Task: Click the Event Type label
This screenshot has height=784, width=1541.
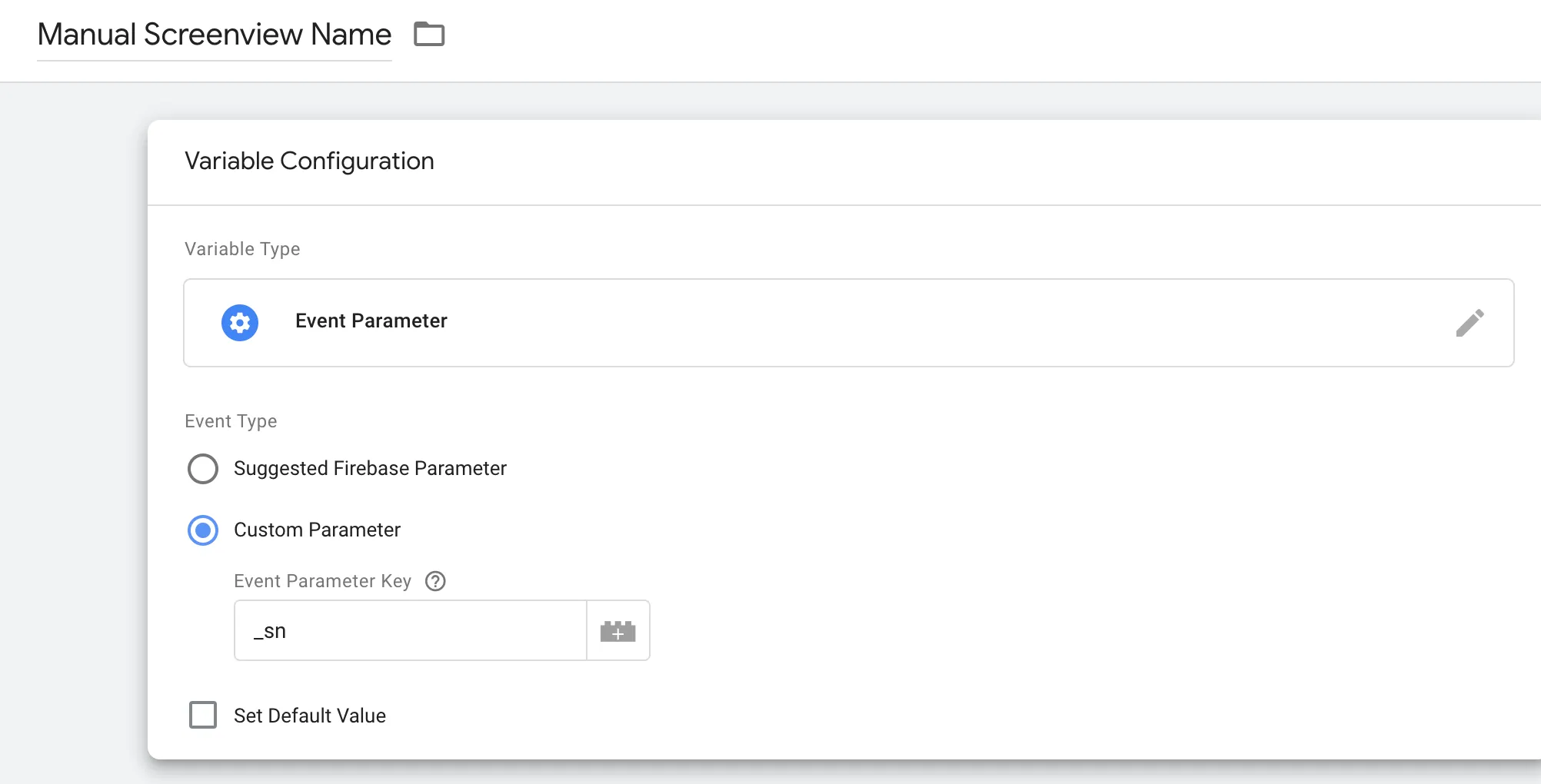Action: pos(231,421)
